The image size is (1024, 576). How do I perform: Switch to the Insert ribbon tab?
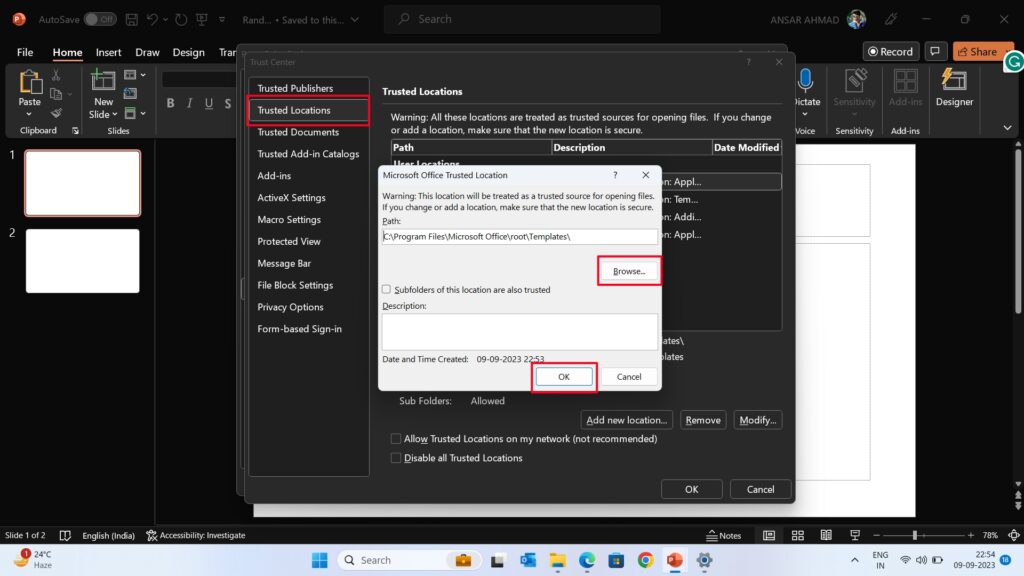[108, 52]
